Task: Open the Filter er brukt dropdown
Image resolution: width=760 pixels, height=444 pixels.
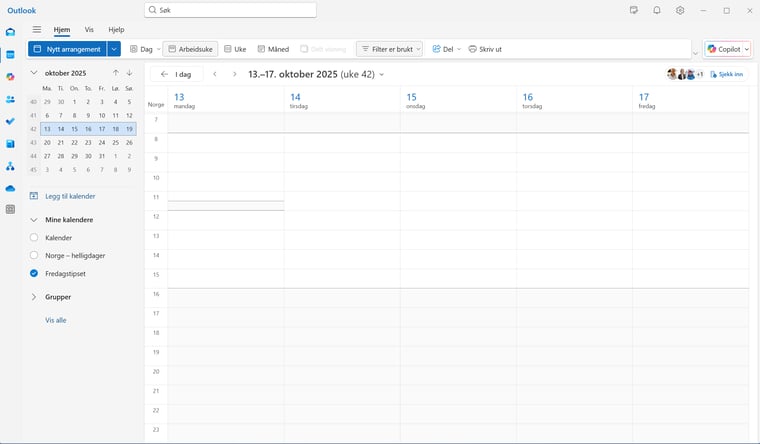Action: tap(389, 49)
